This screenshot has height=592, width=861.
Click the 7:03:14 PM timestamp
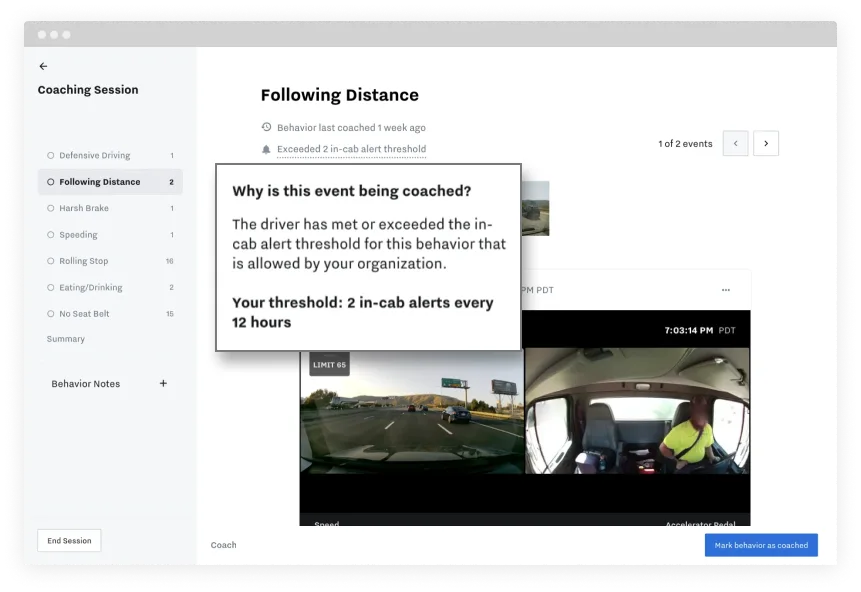(x=689, y=330)
